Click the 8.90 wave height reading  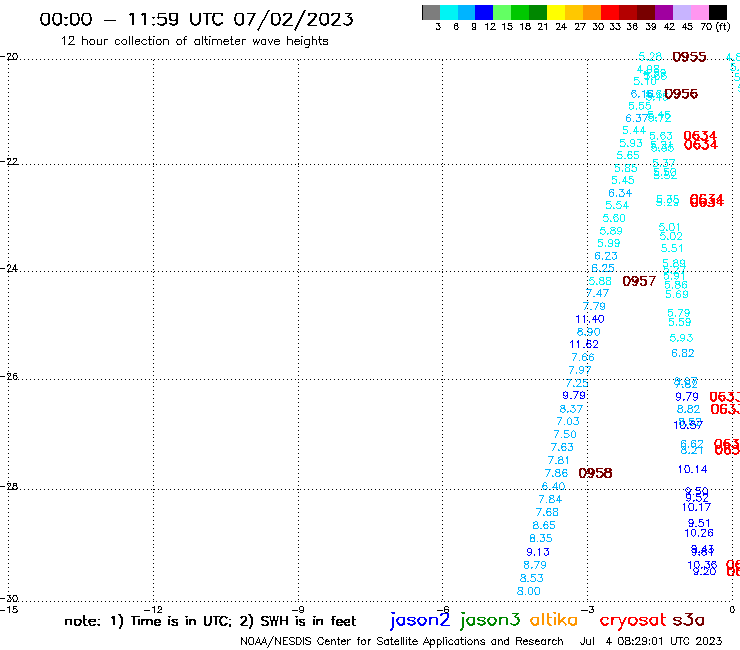click(x=589, y=332)
